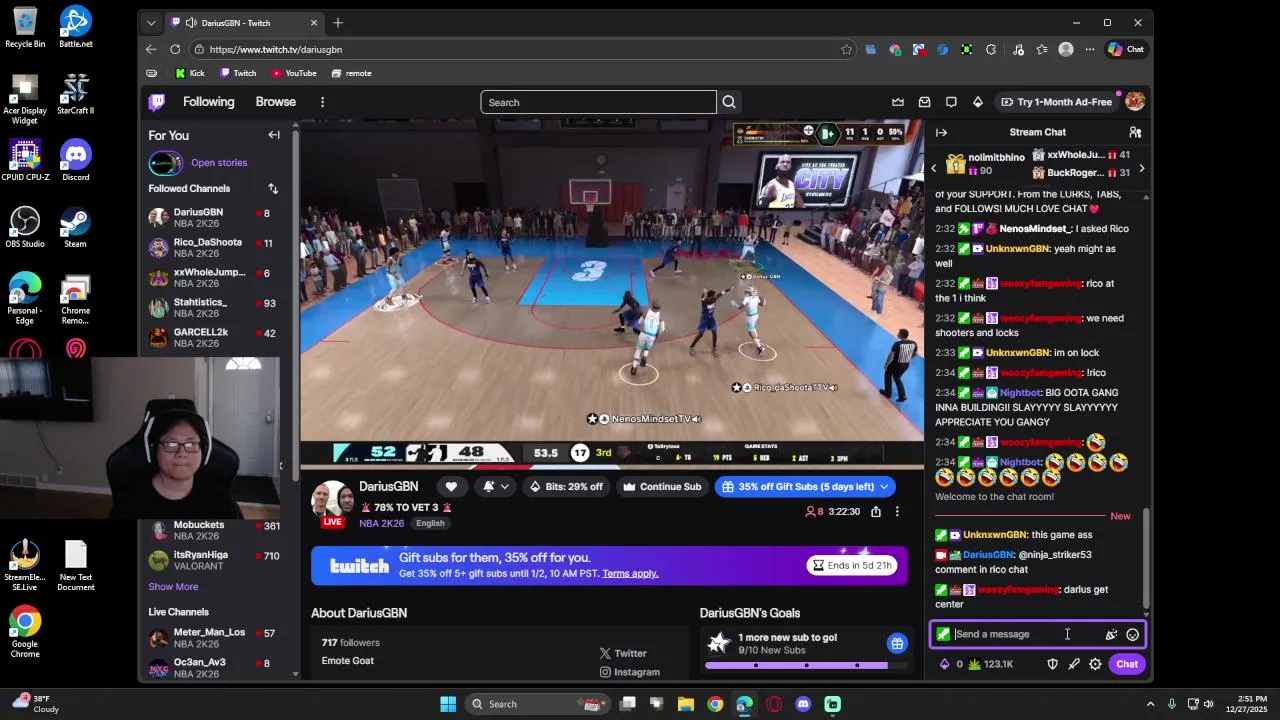Image resolution: width=1280 pixels, height=720 pixels.
Task: Open the NBA 2K26 category link
Action: [x=381, y=523]
